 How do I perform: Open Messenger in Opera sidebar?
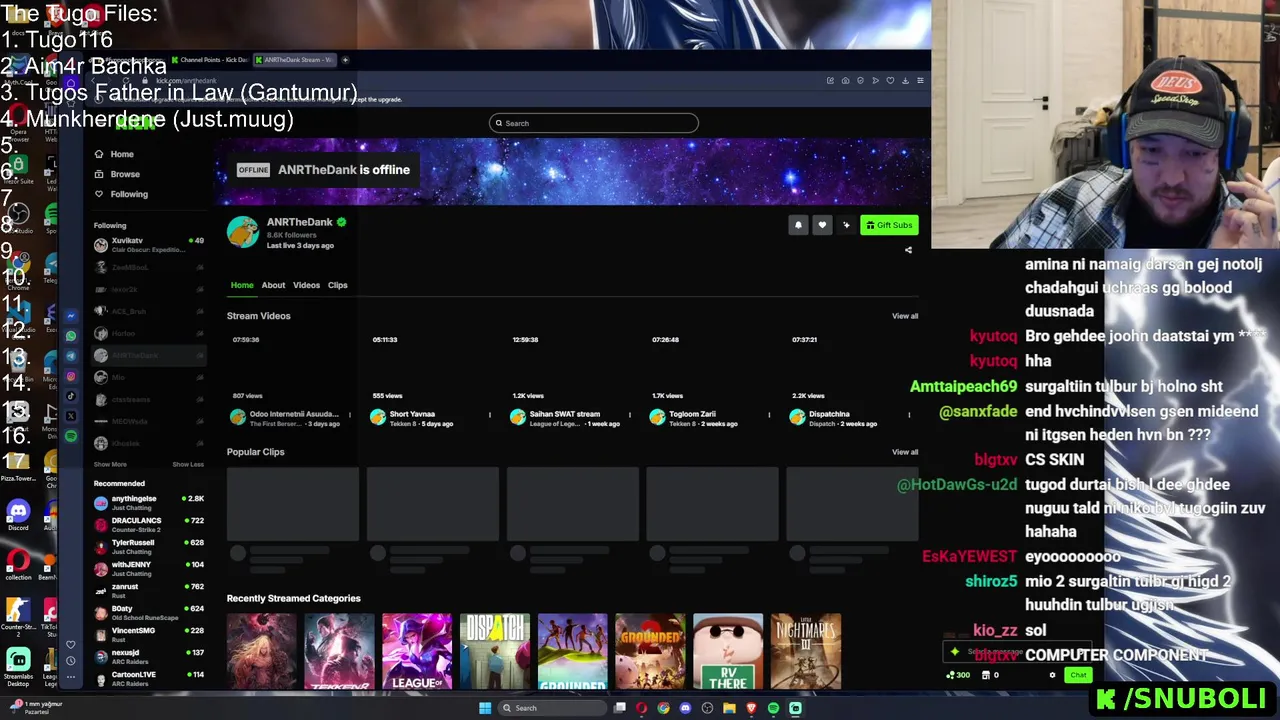(x=71, y=316)
